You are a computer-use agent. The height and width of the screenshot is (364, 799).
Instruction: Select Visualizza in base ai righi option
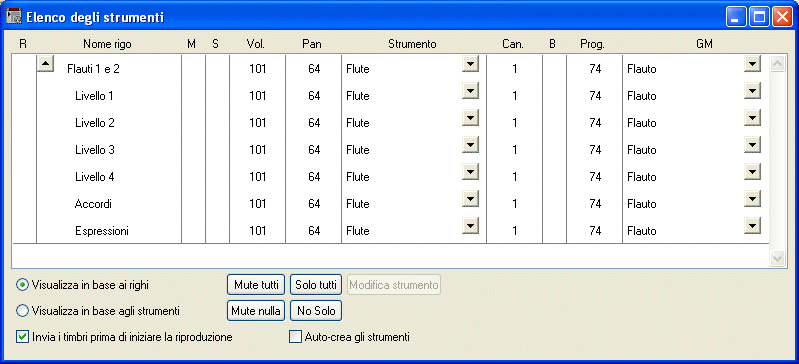coord(22,285)
